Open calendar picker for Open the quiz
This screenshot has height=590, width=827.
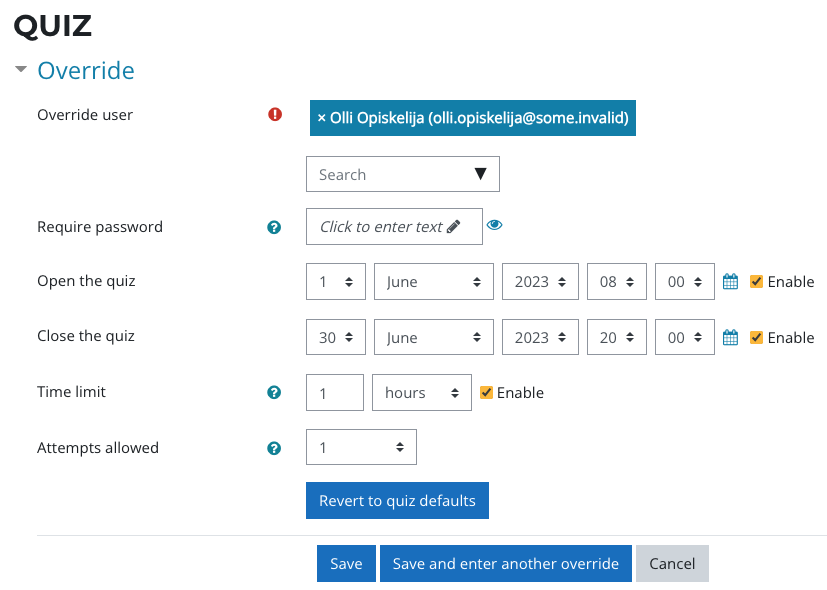coord(730,282)
